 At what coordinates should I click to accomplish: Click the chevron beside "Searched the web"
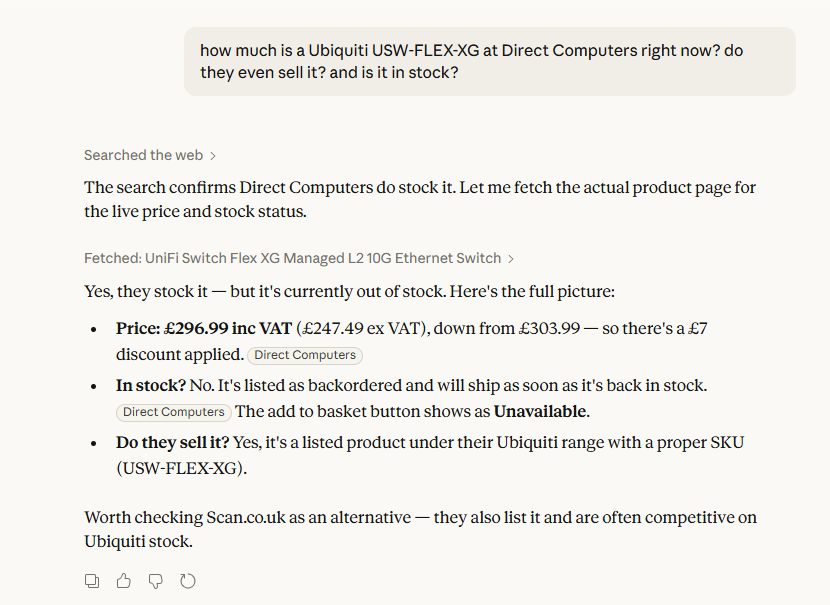pos(213,156)
